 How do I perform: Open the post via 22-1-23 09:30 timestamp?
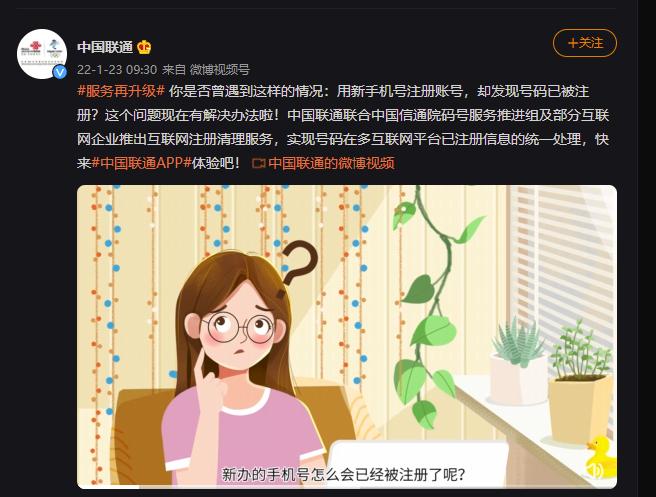117,69
